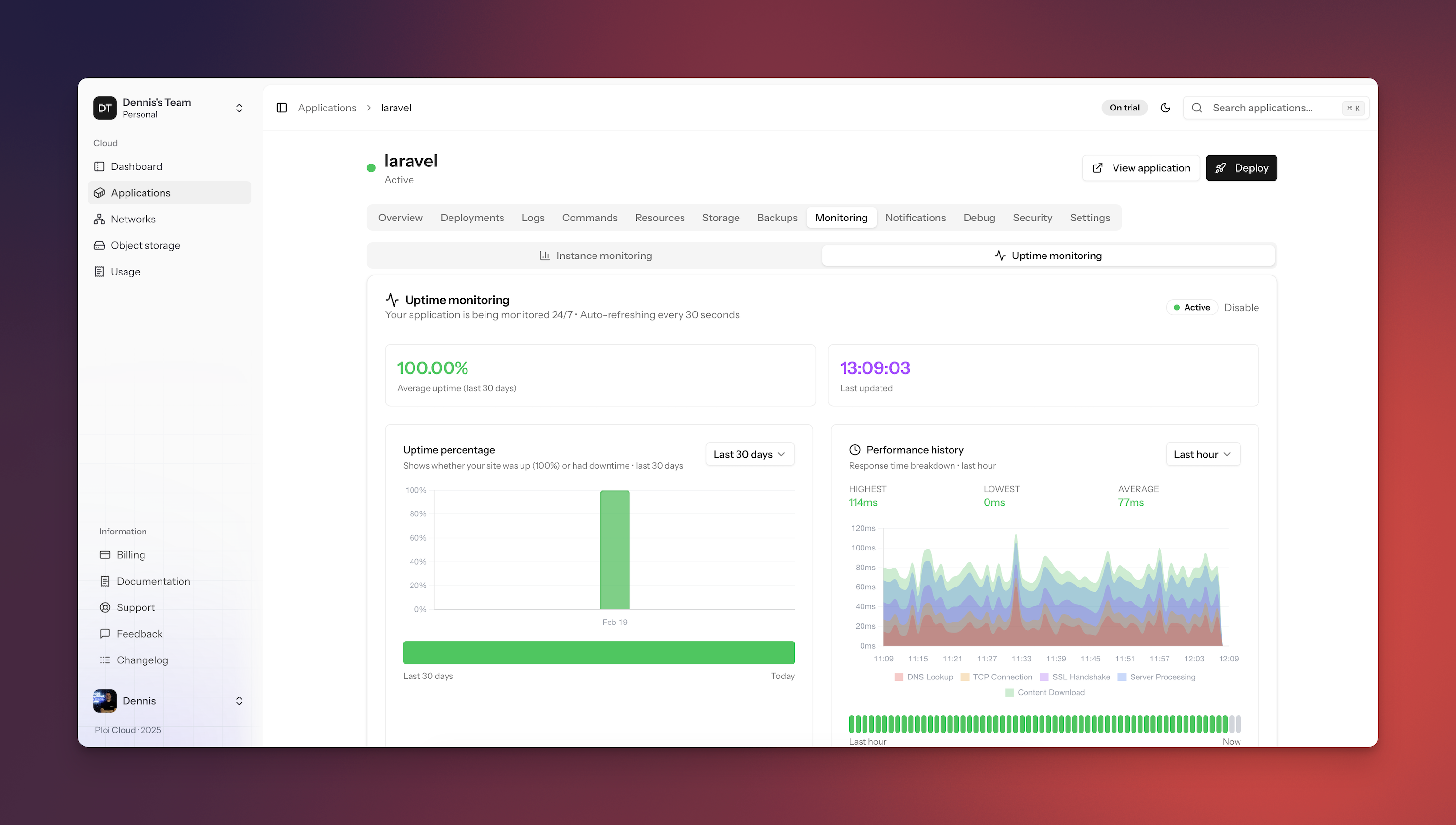The width and height of the screenshot is (1456, 825).
Task: Open the Billing page icon
Action: (105, 555)
